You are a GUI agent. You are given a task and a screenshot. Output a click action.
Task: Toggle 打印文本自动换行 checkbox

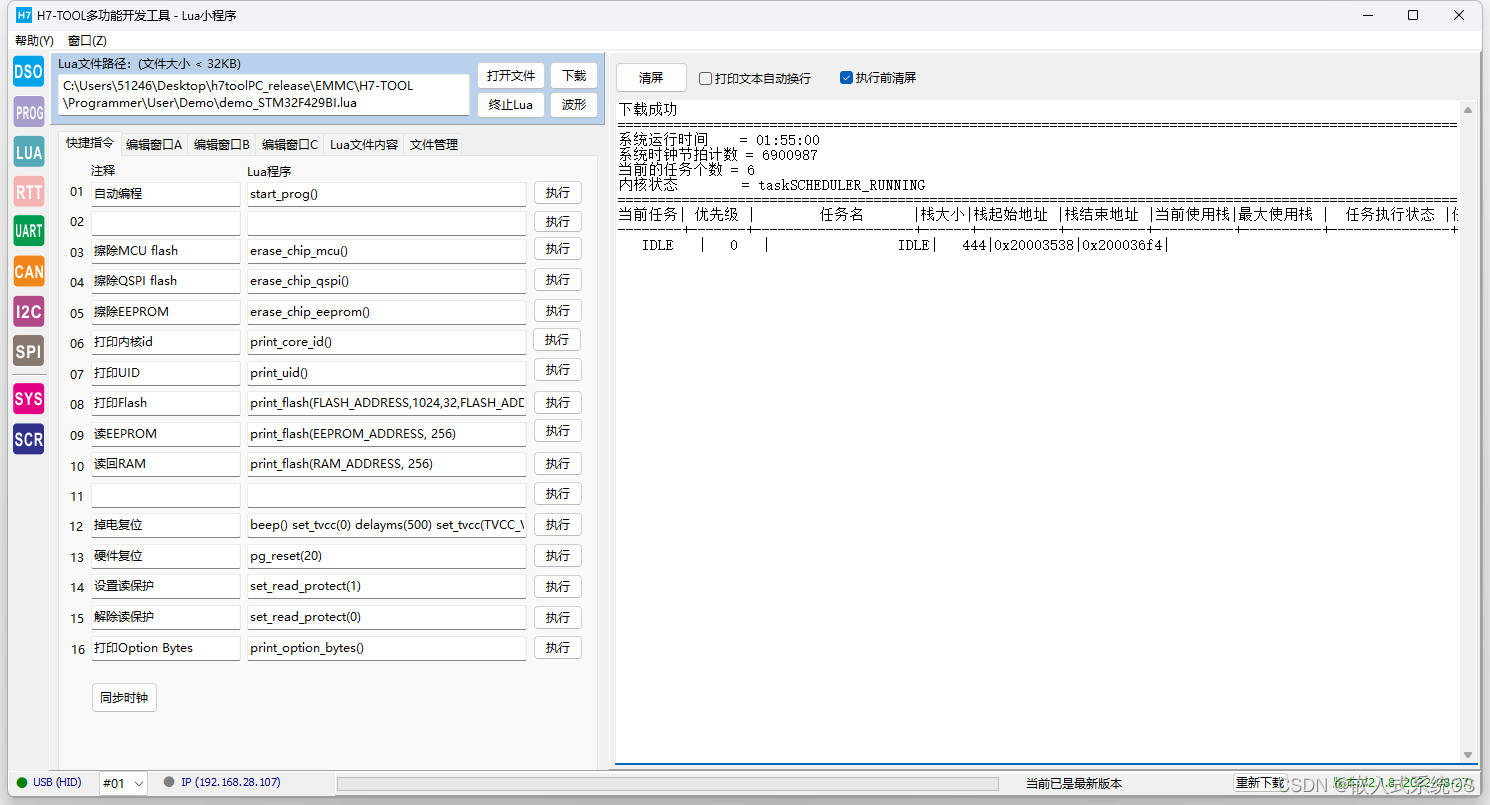[x=705, y=78]
